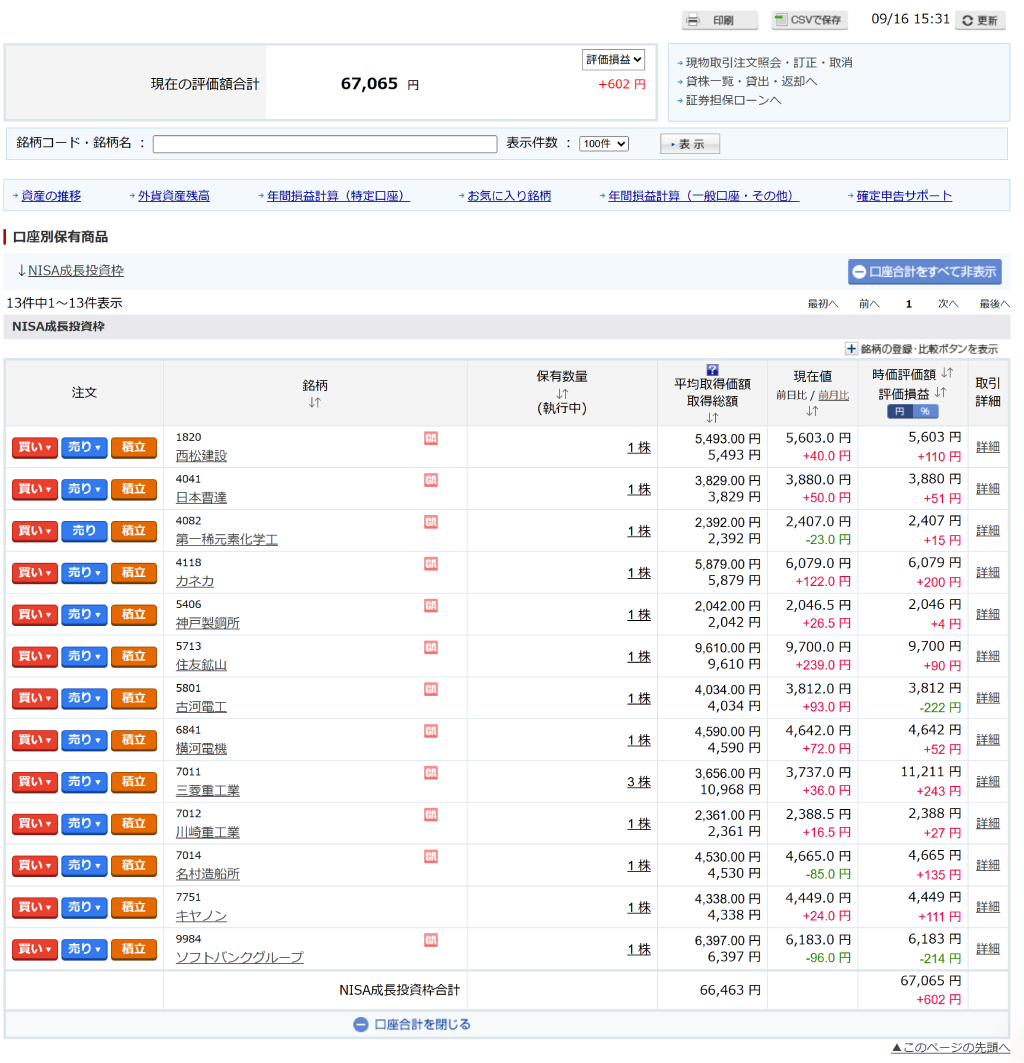Sort by 時価評価額 arrows
The height and width of the screenshot is (1063, 1024).
tap(947, 373)
